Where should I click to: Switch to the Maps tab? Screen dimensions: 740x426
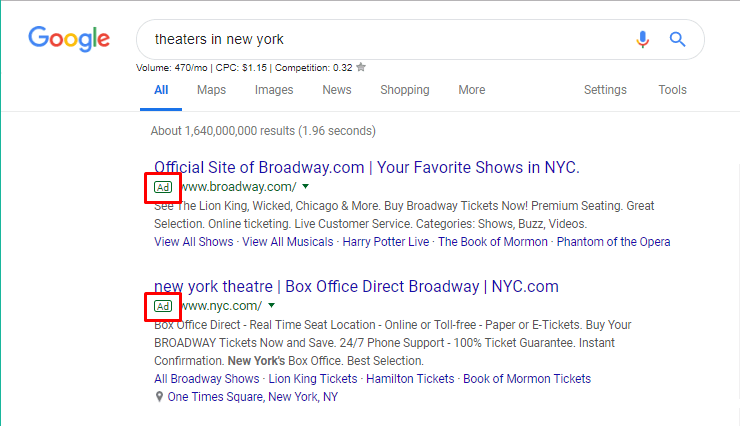(x=211, y=90)
